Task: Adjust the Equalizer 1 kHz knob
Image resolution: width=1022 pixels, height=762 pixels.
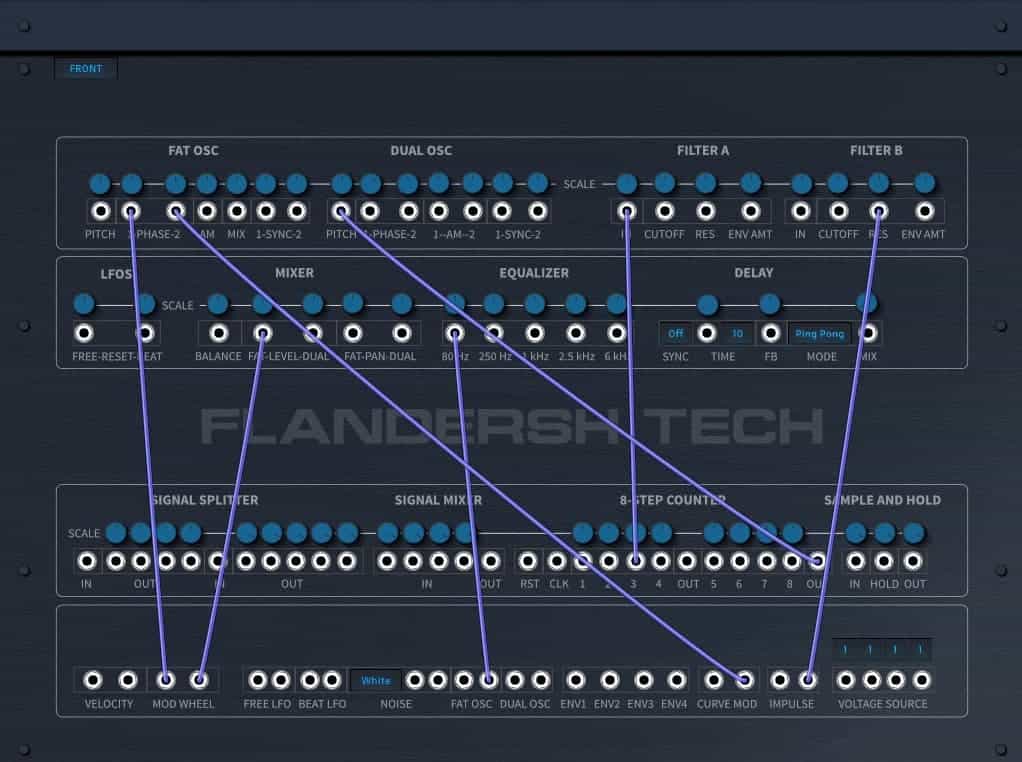Action: [534, 304]
